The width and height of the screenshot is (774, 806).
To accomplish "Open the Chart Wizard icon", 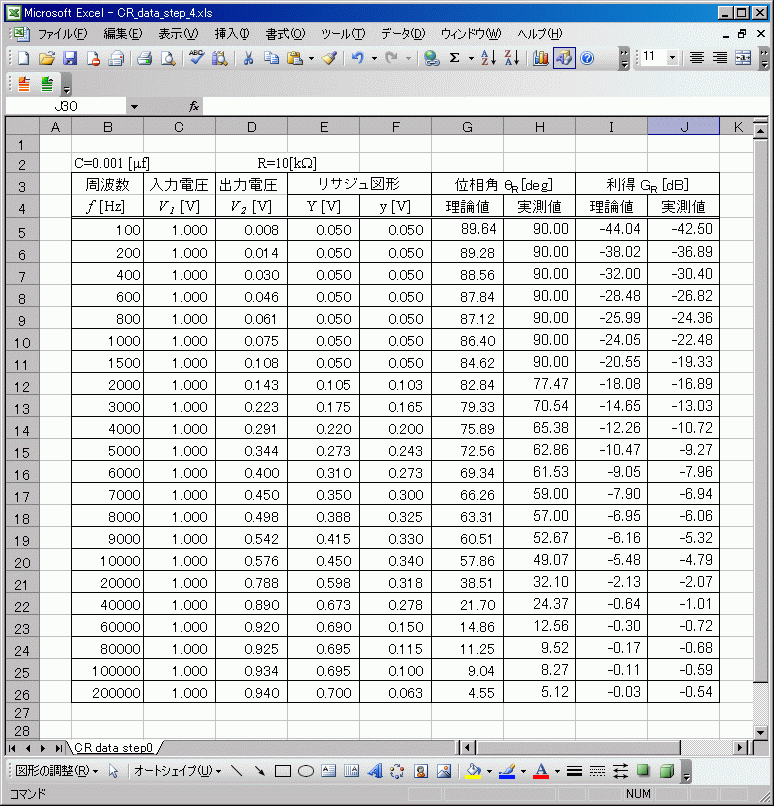I will tap(541, 58).
